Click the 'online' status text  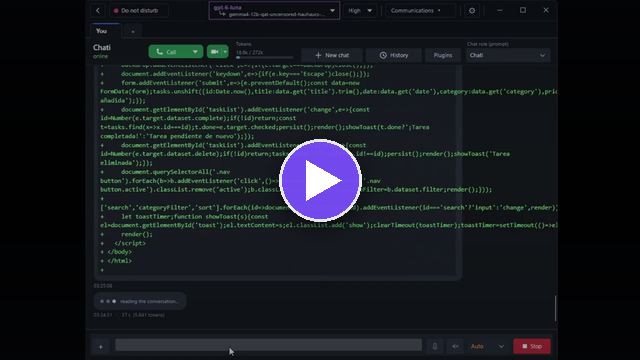[x=100, y=56]
